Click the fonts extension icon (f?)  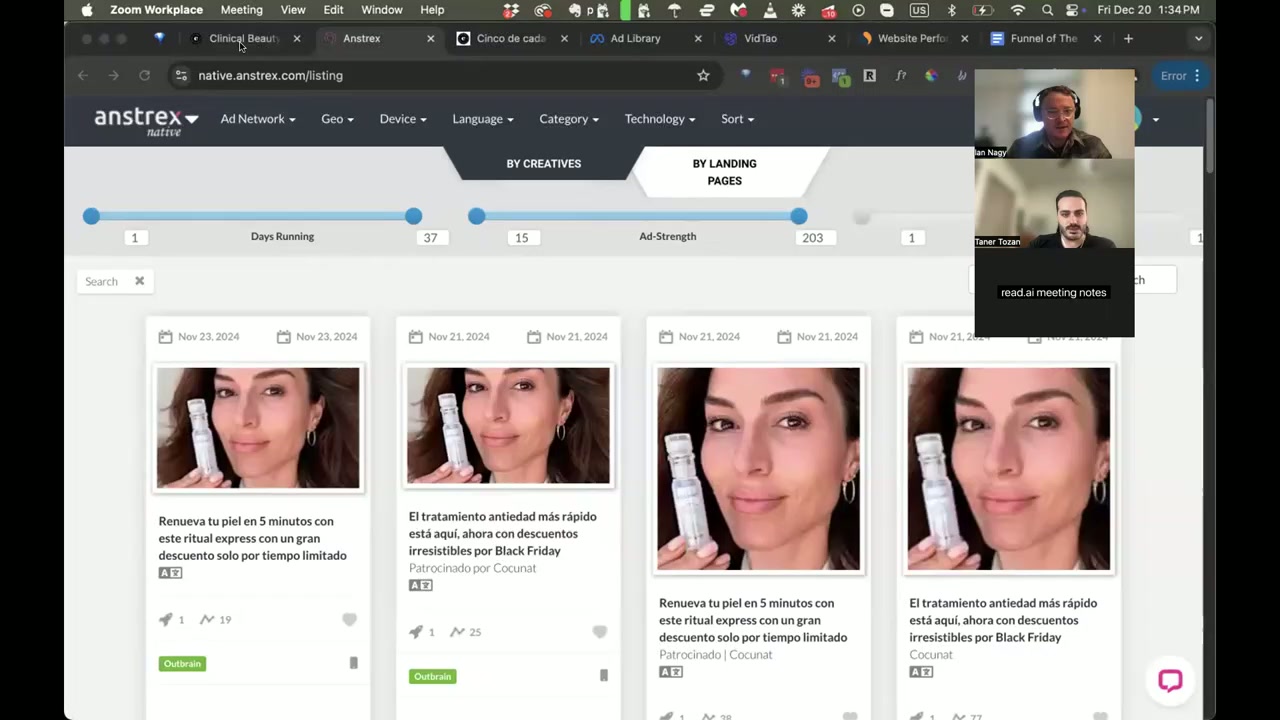click(x=900, y=75)
